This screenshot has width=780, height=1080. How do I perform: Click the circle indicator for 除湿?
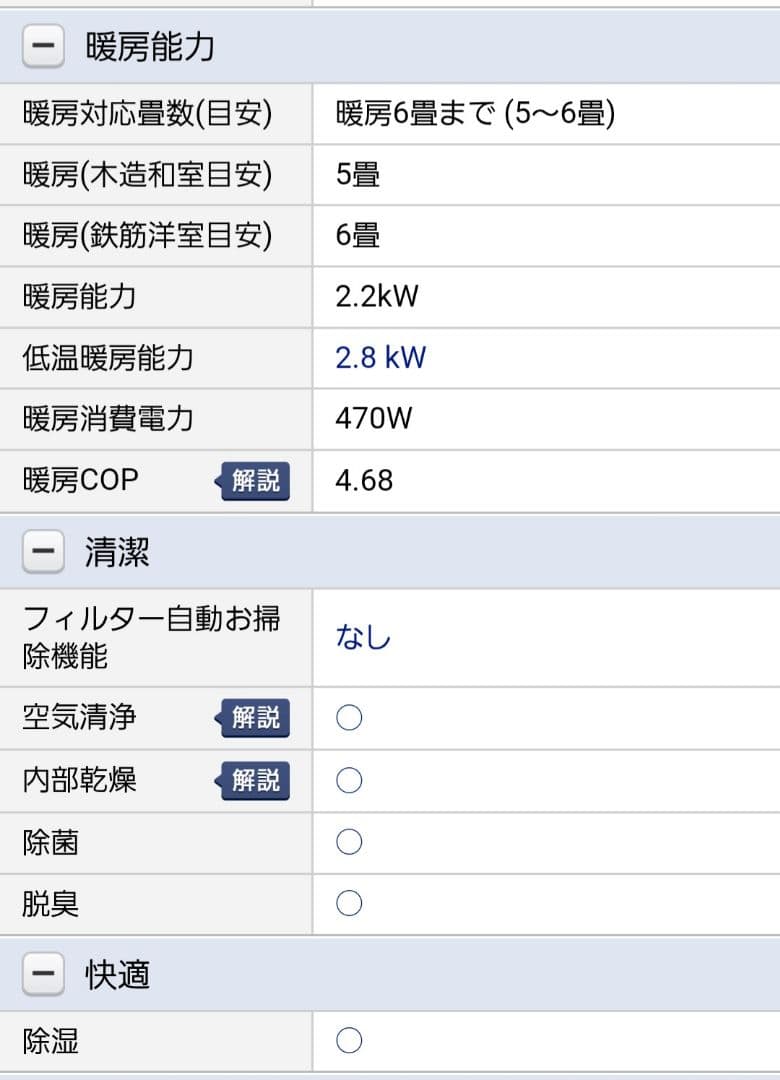tap(347, 1041)
